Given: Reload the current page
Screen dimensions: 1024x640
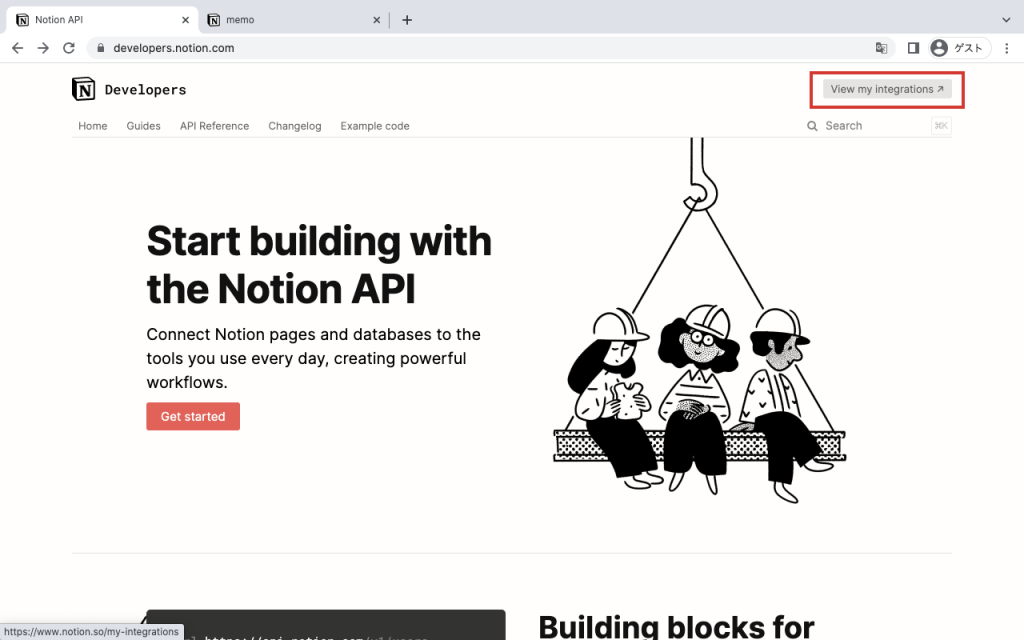Looking at the screenshot, I should pos(69,48).
